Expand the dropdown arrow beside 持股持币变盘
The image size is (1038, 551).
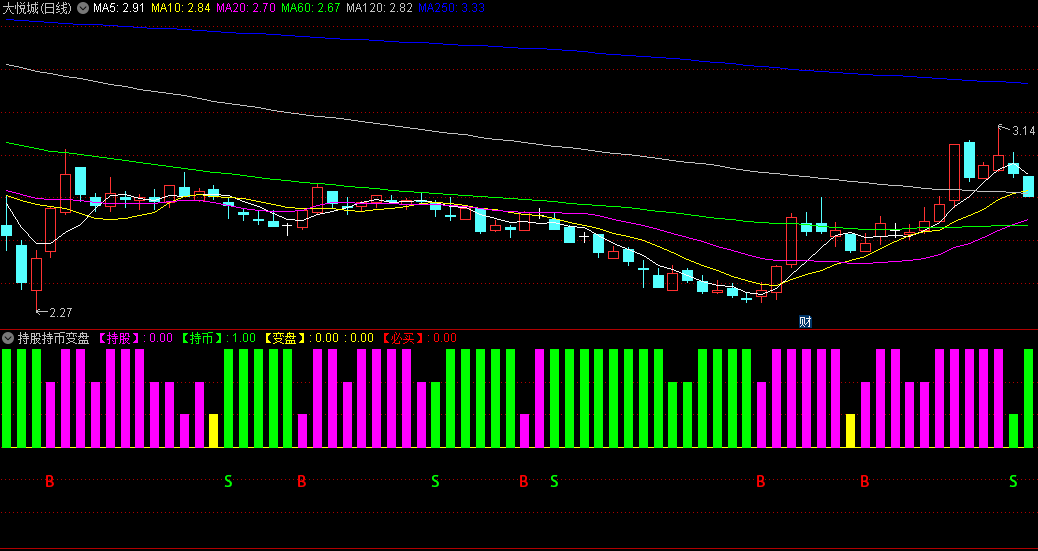pyautogui.click(x=7, y=338)
